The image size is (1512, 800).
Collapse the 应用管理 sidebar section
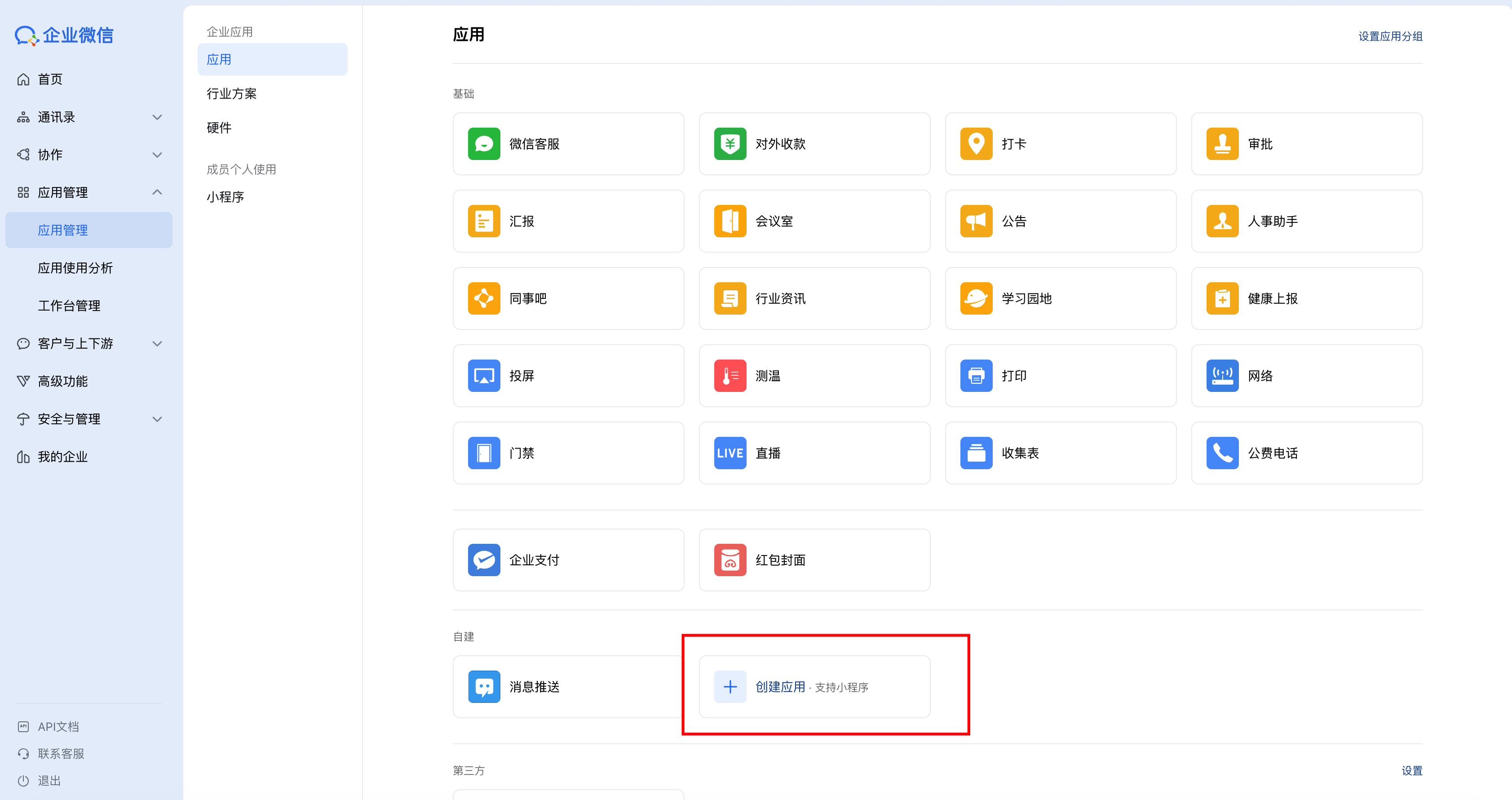click(157, 193)
